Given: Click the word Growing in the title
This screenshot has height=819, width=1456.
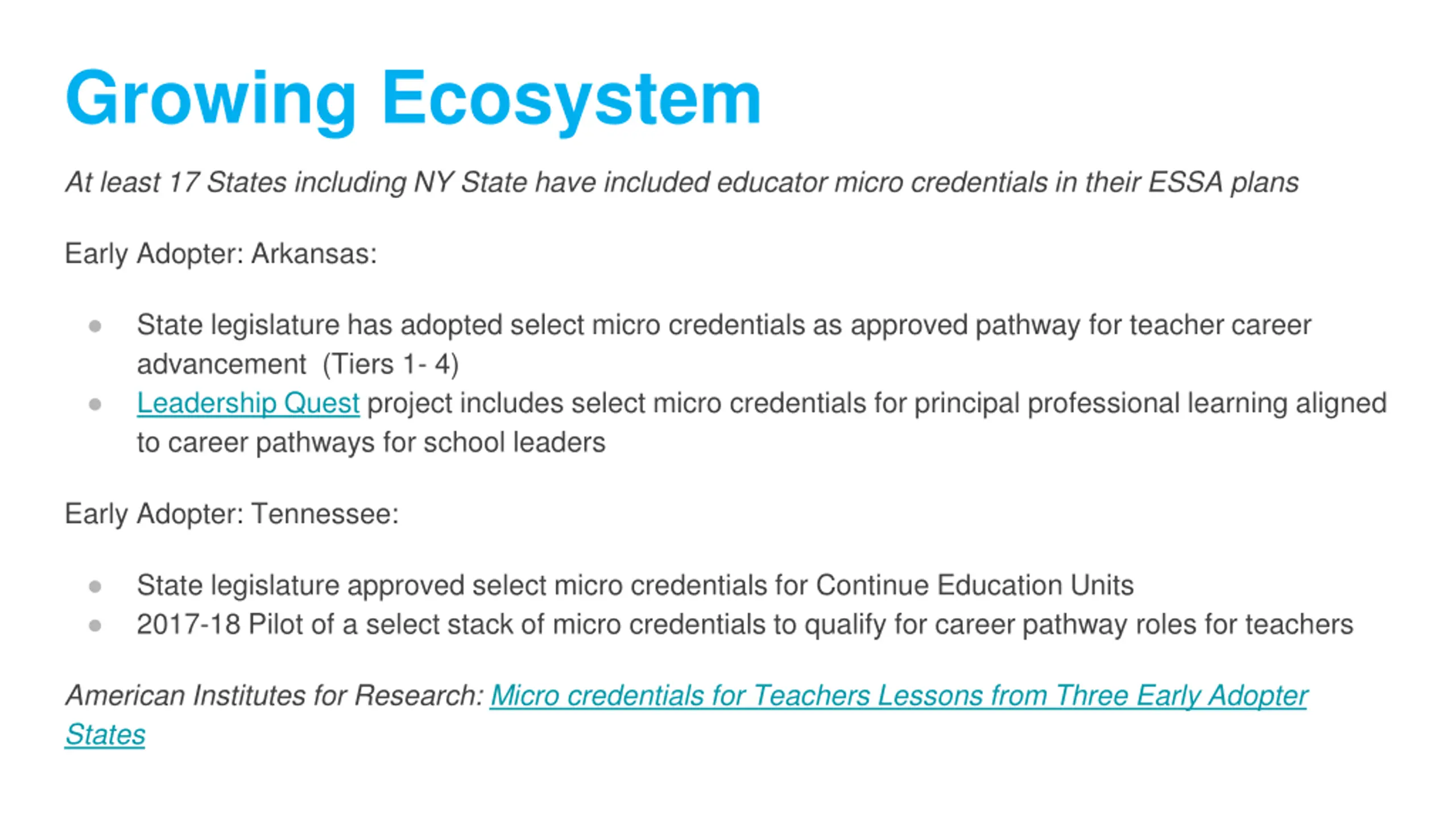Looking at the screenshot, I should point(210,100).
